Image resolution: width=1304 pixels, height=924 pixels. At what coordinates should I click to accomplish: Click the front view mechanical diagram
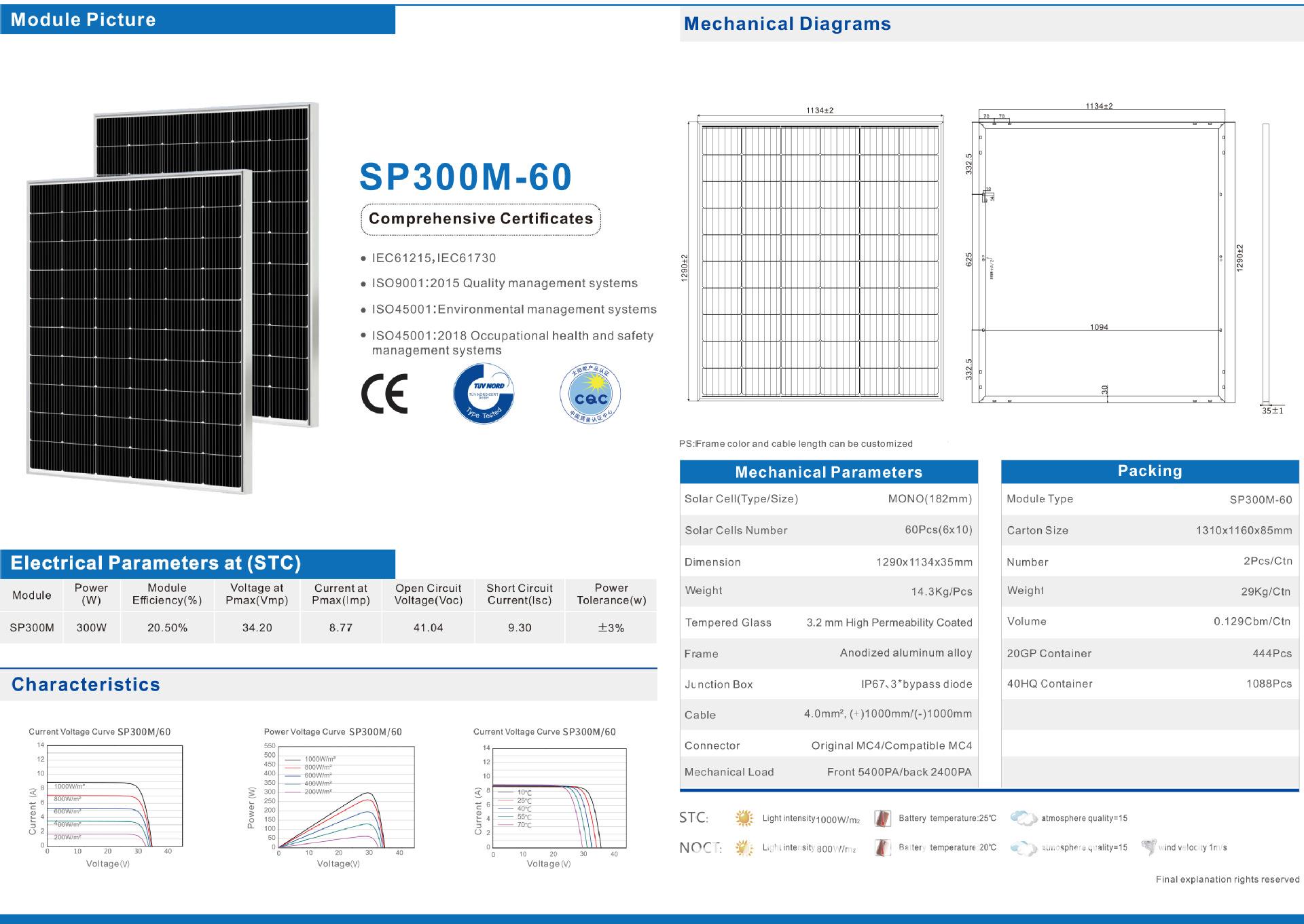point(820,261)
